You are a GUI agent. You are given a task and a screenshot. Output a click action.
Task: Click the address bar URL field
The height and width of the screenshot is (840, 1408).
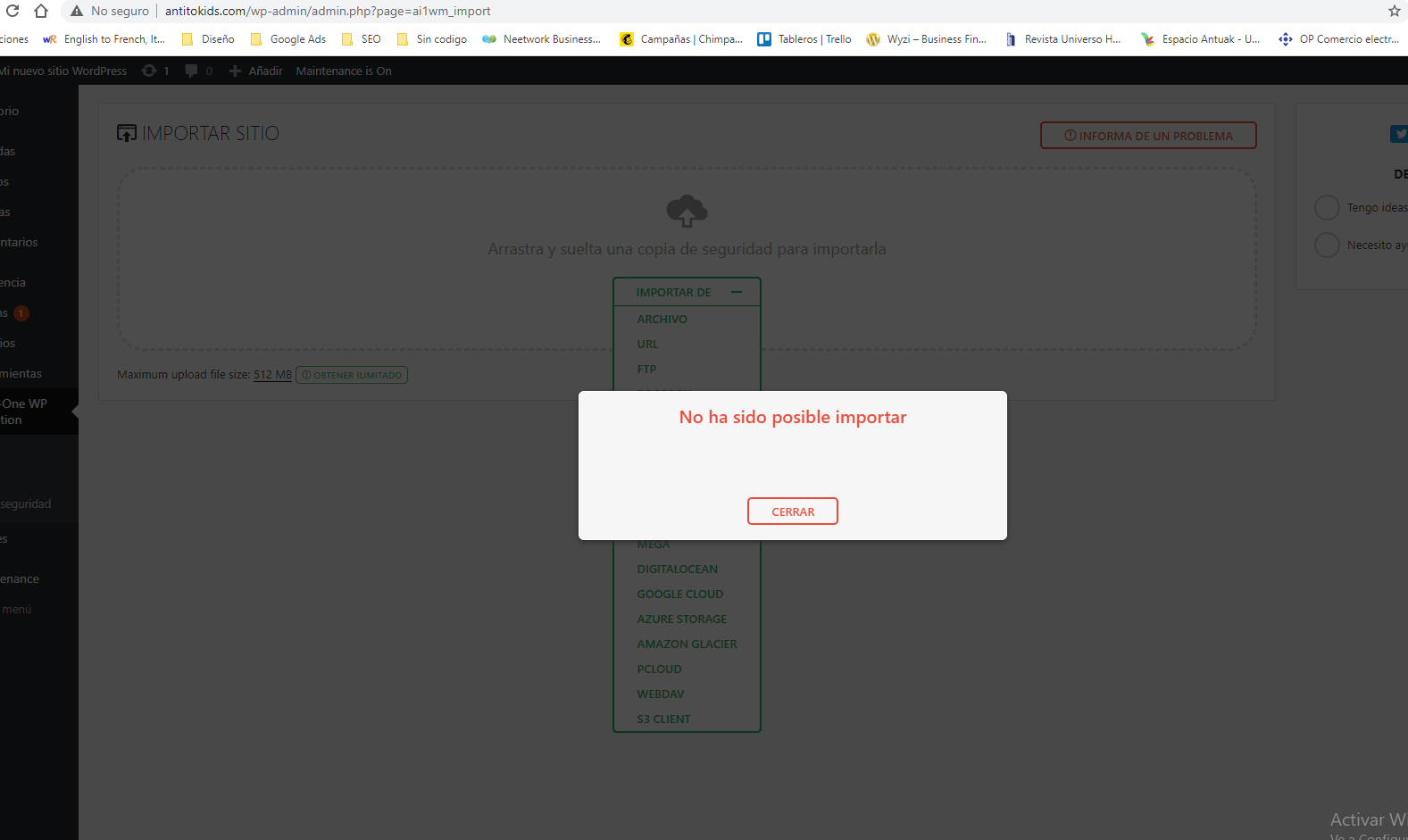pos(328,11)
